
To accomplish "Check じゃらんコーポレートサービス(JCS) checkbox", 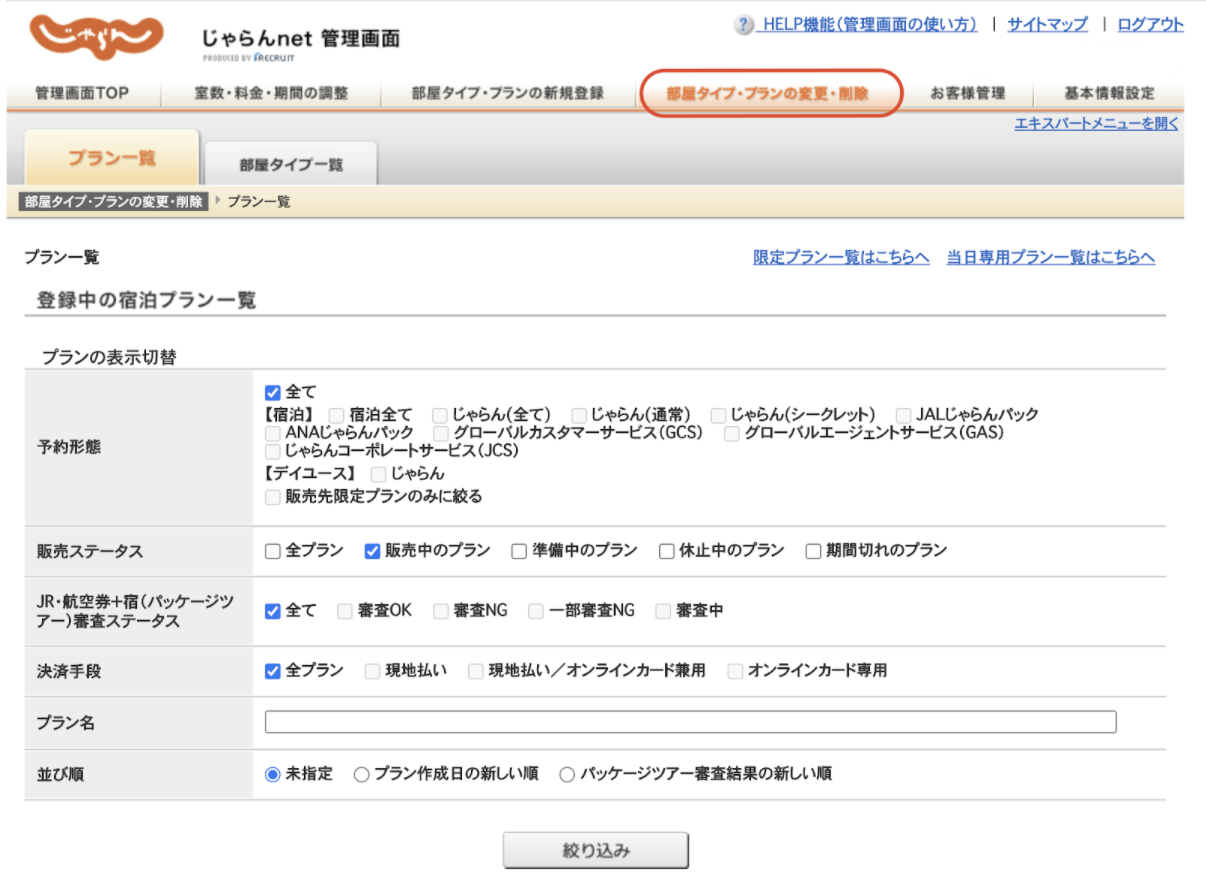I will coord(273,452).
